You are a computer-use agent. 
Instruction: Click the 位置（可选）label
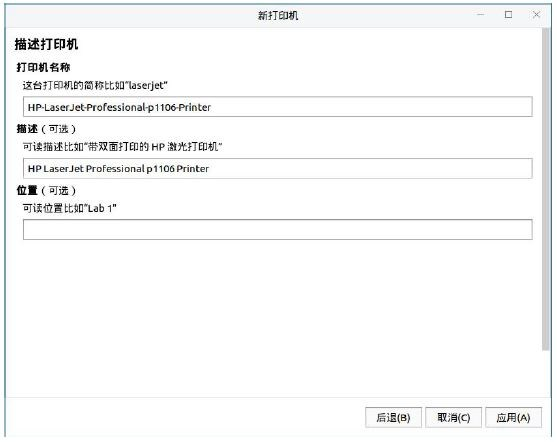46,190
